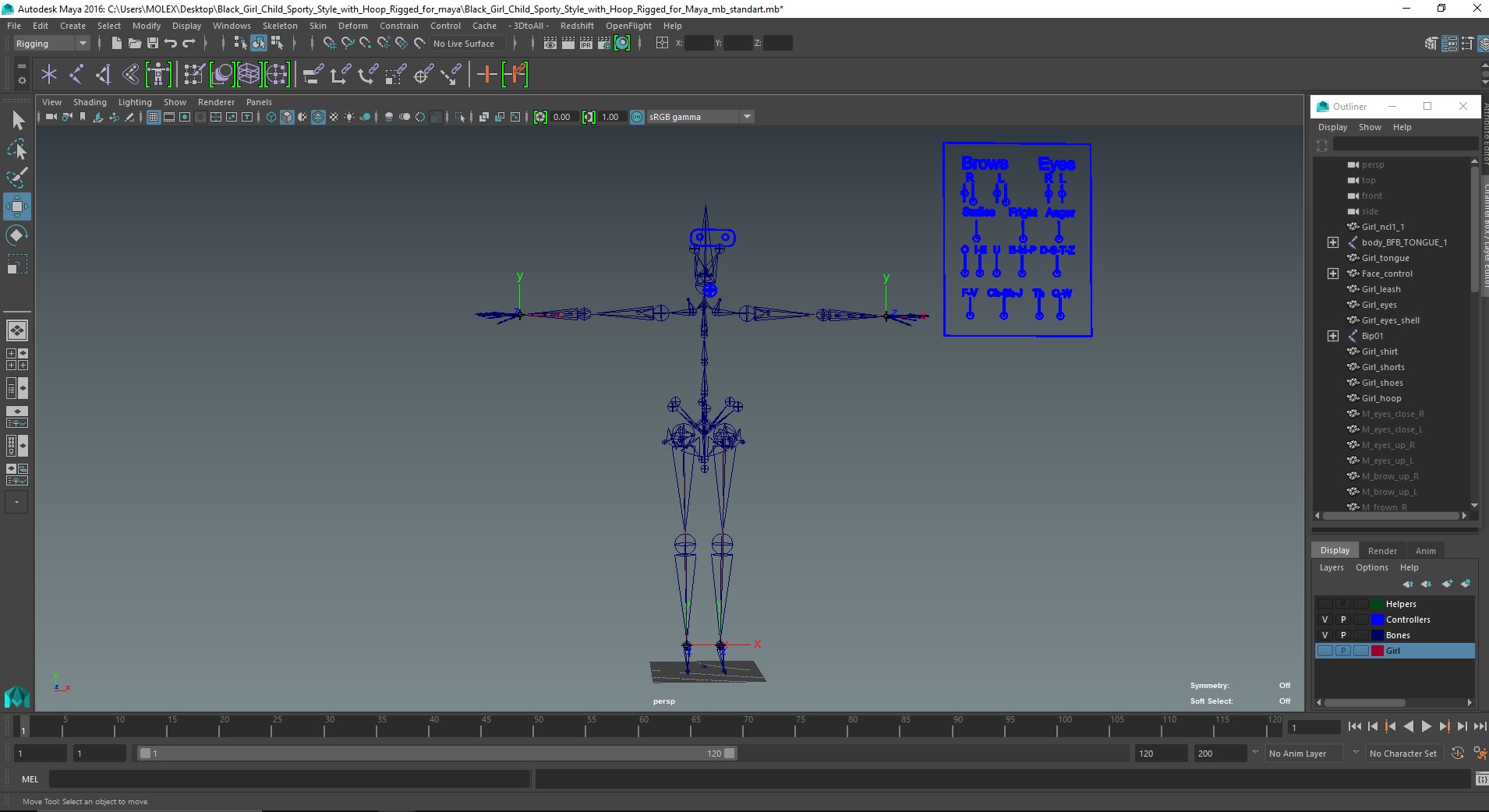Click Girl layer red color swatch
This screenshot has height=812, width=1489.
pyautogui.click(x=1378, y=651)
